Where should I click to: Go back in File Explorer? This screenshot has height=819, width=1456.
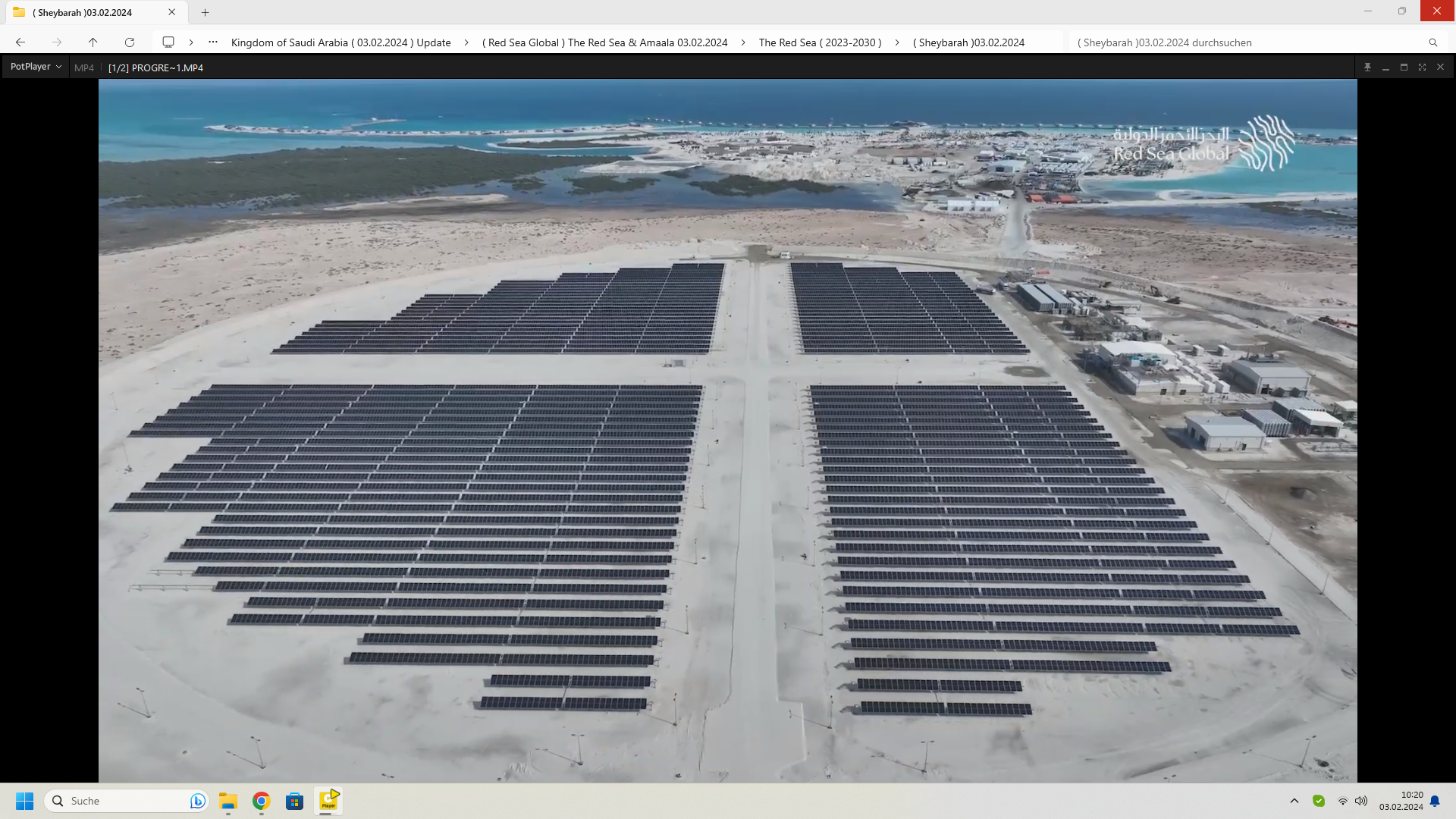tap(20, 42)
